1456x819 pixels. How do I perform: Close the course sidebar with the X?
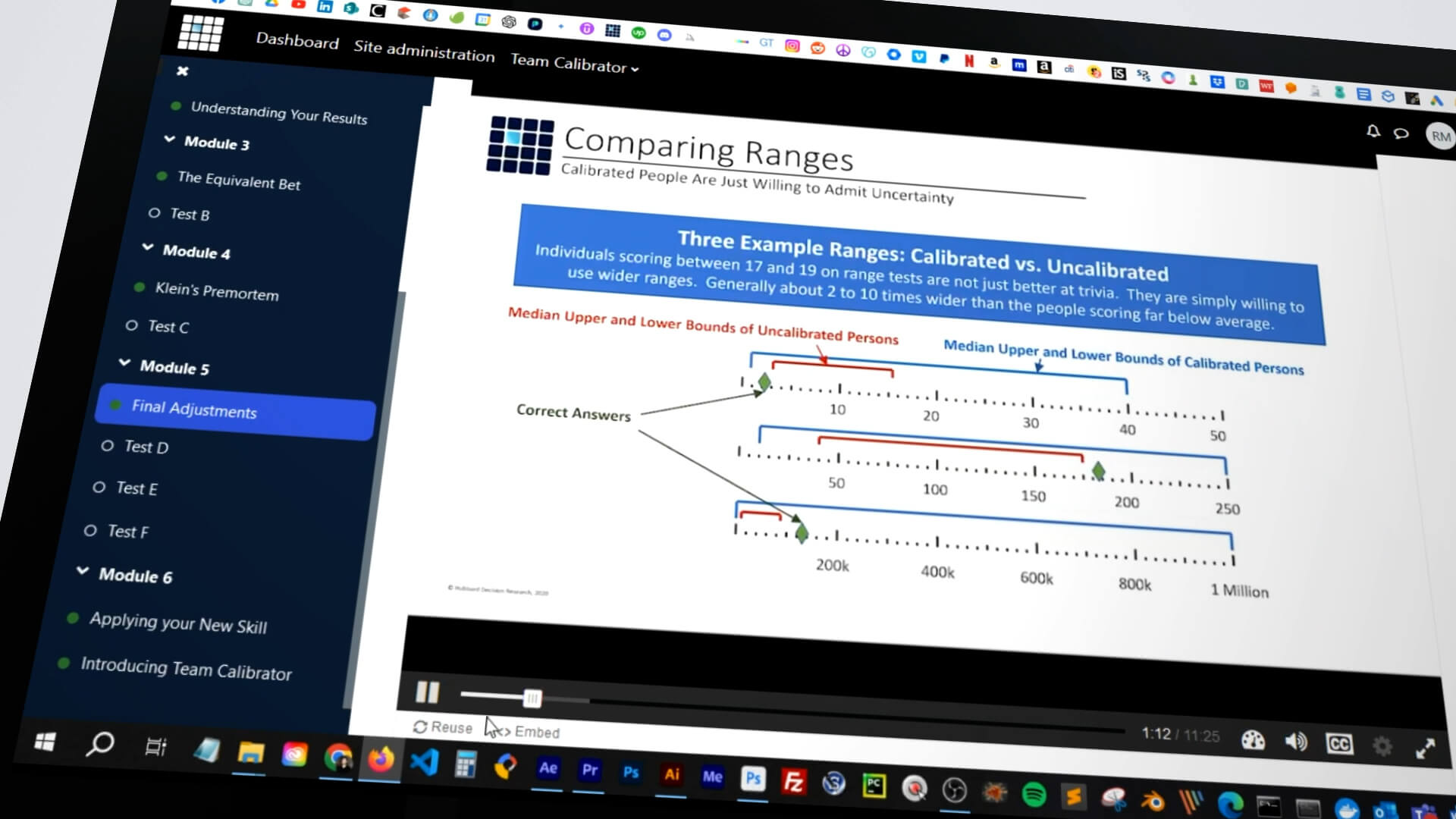click(x=182, y=71)
